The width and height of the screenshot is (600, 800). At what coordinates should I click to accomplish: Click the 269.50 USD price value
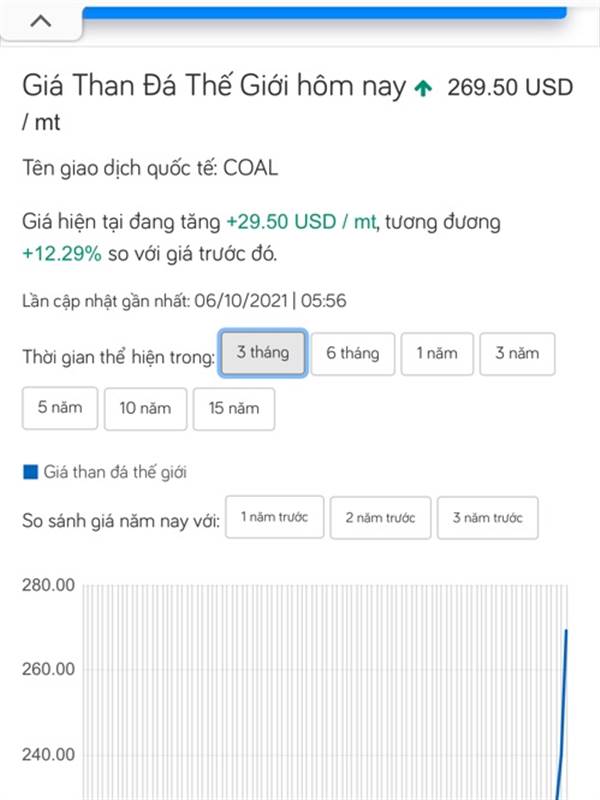point(510,87)
